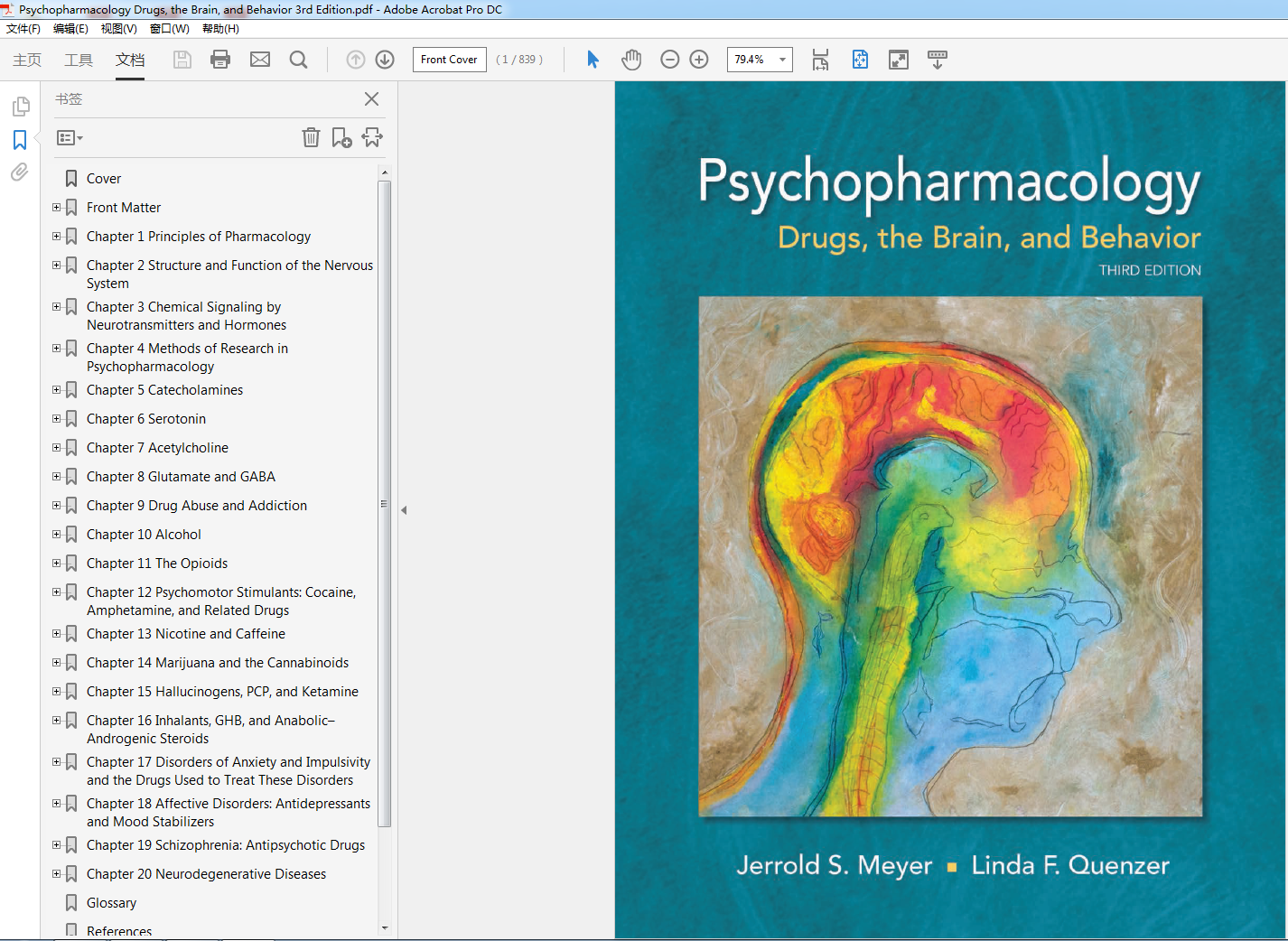Toggle the Bookmarks sidebar panel icon

pos(20,140)
